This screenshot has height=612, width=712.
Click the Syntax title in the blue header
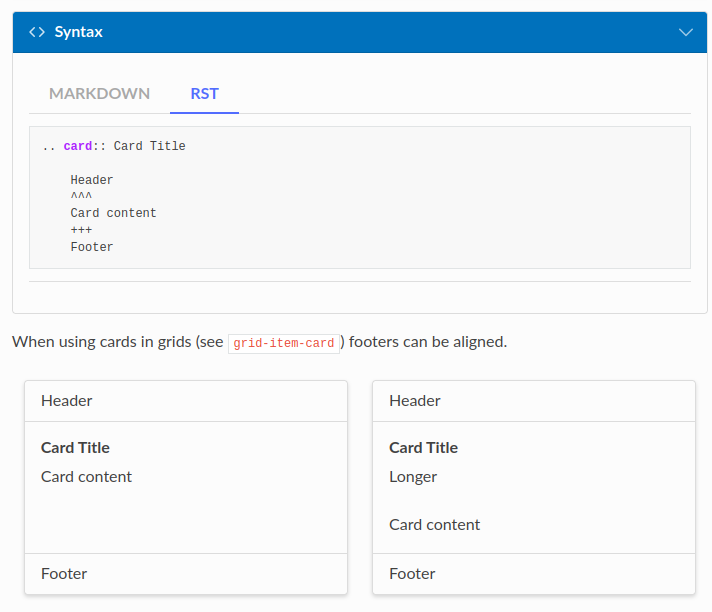(x=78, y=32)
